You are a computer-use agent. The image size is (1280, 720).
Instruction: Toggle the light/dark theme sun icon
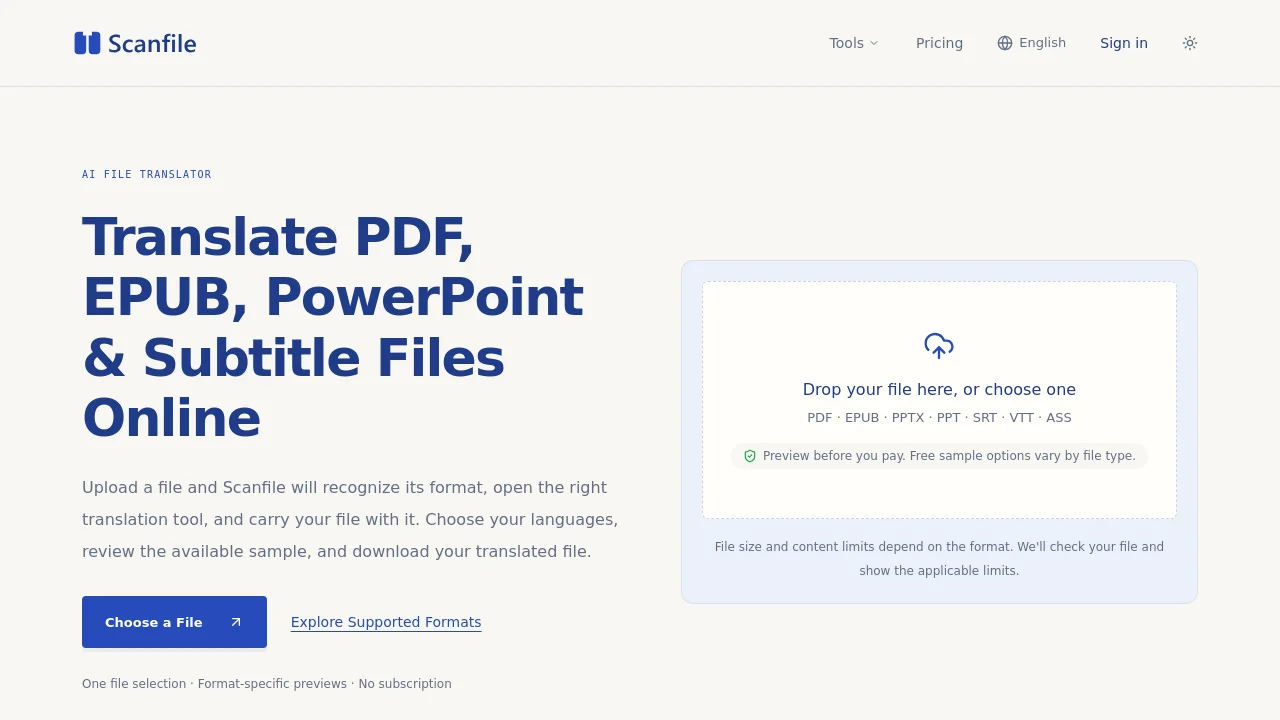click(1190, 43)
